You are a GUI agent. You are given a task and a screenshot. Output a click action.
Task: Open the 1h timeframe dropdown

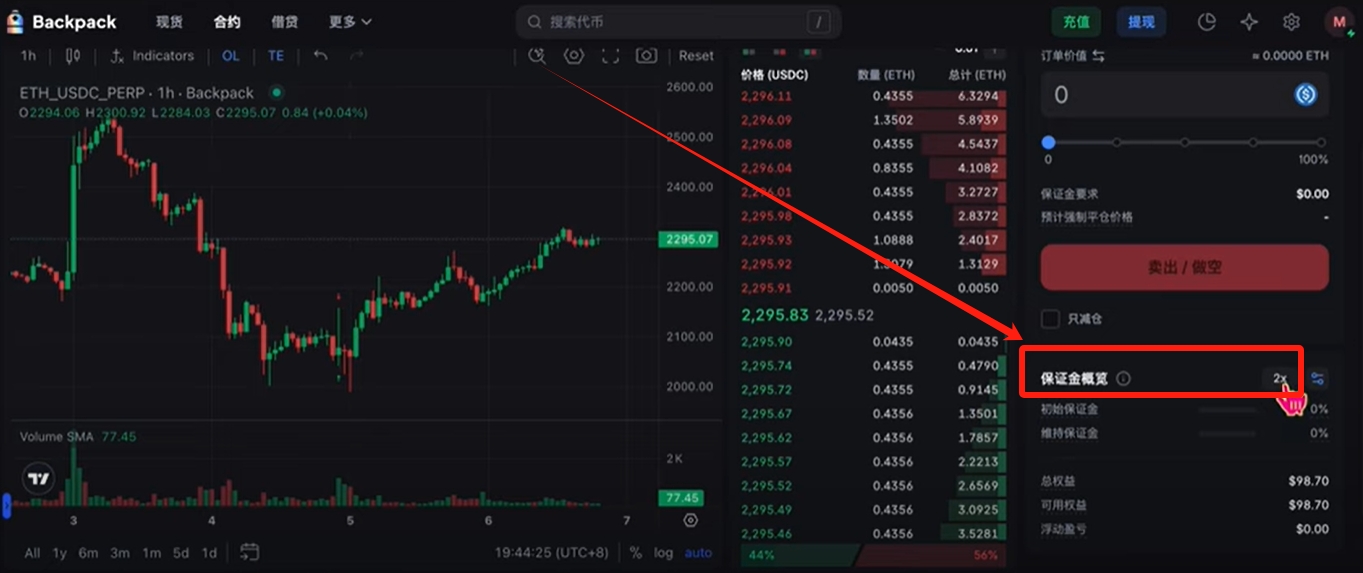(x=28, y=56)
